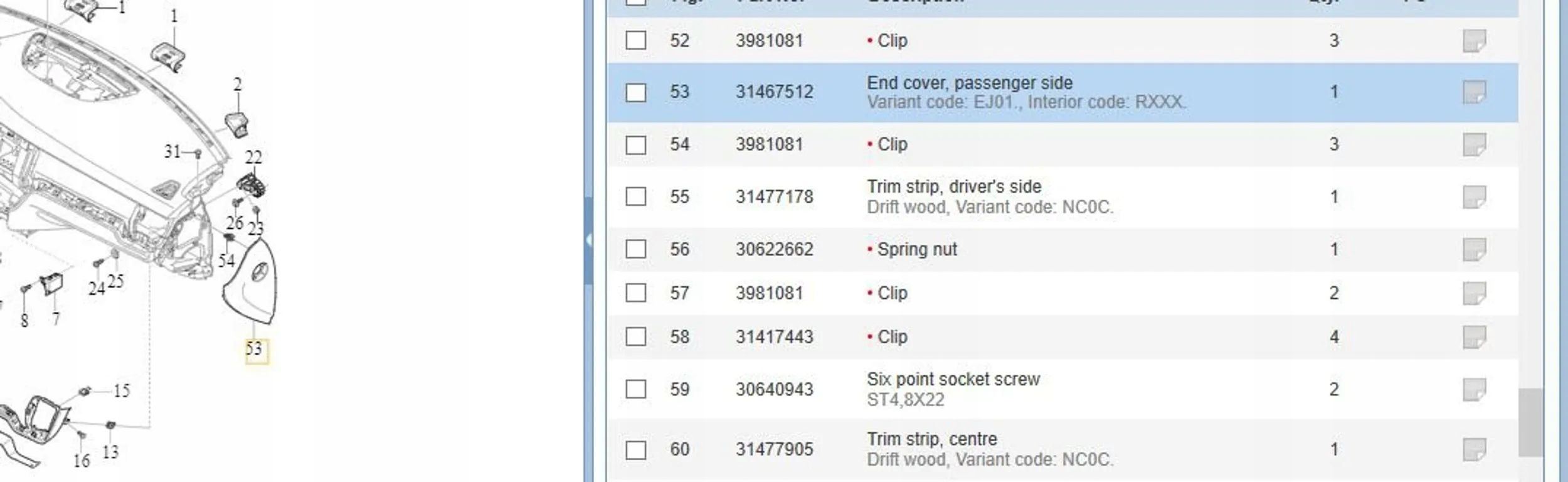The image size is (1568, 482).
Task: Tick checkbox for row 60 Trim strip, centre
Action: [636, 449]
